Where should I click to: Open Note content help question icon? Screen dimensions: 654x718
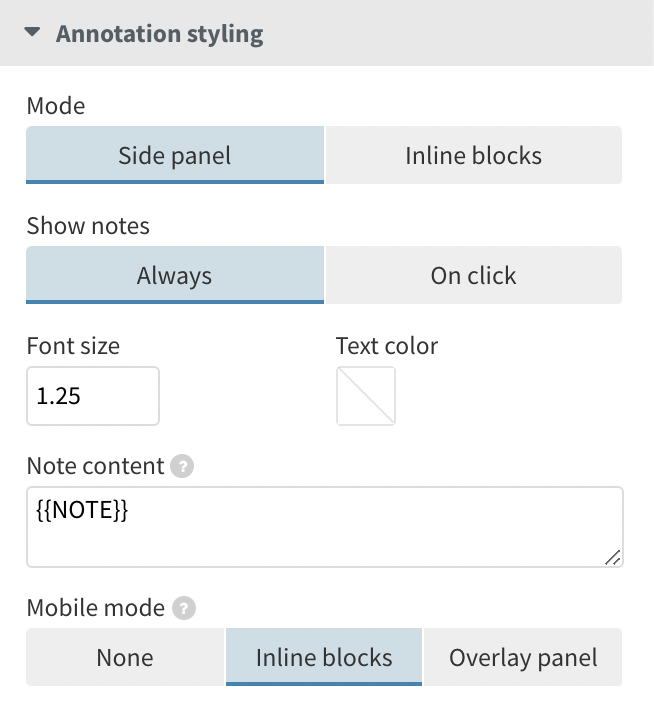click(182, 466)
